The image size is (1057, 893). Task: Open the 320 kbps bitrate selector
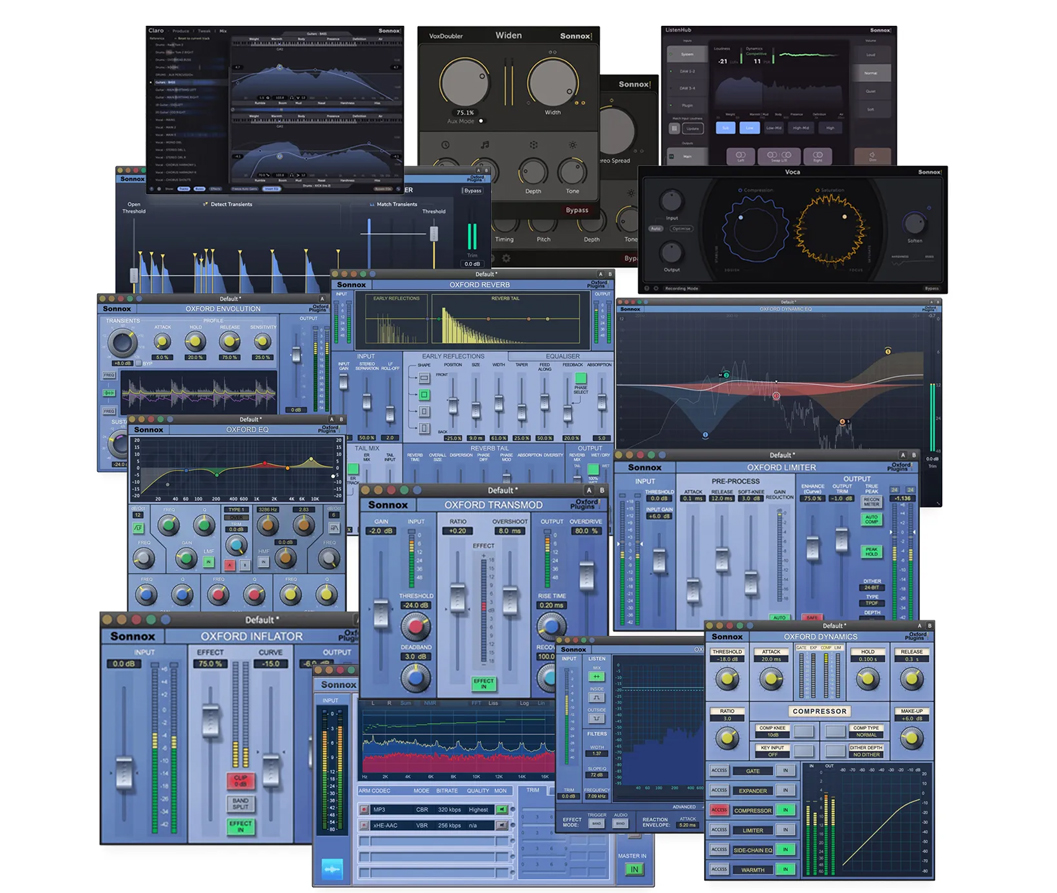pyautogui.click(x=451, y=809)
